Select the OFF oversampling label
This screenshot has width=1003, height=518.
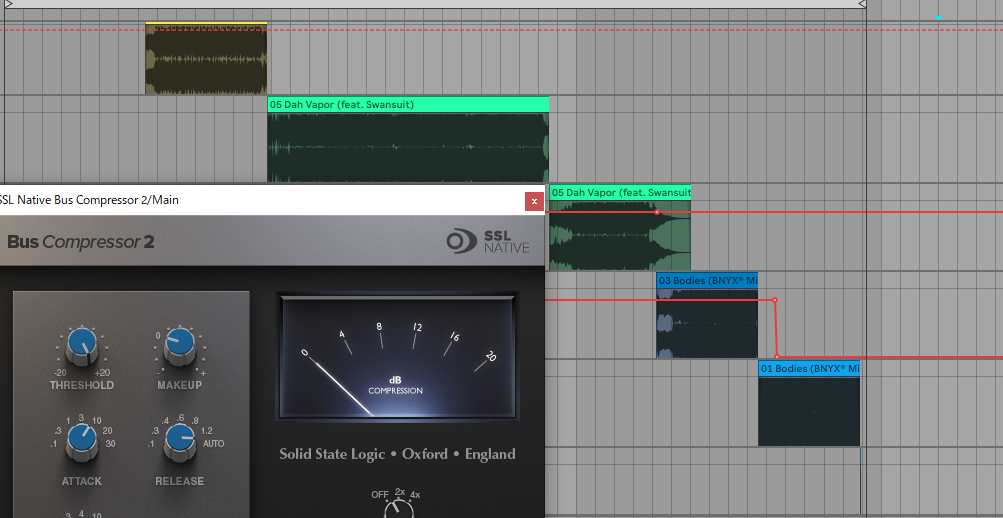380,494
